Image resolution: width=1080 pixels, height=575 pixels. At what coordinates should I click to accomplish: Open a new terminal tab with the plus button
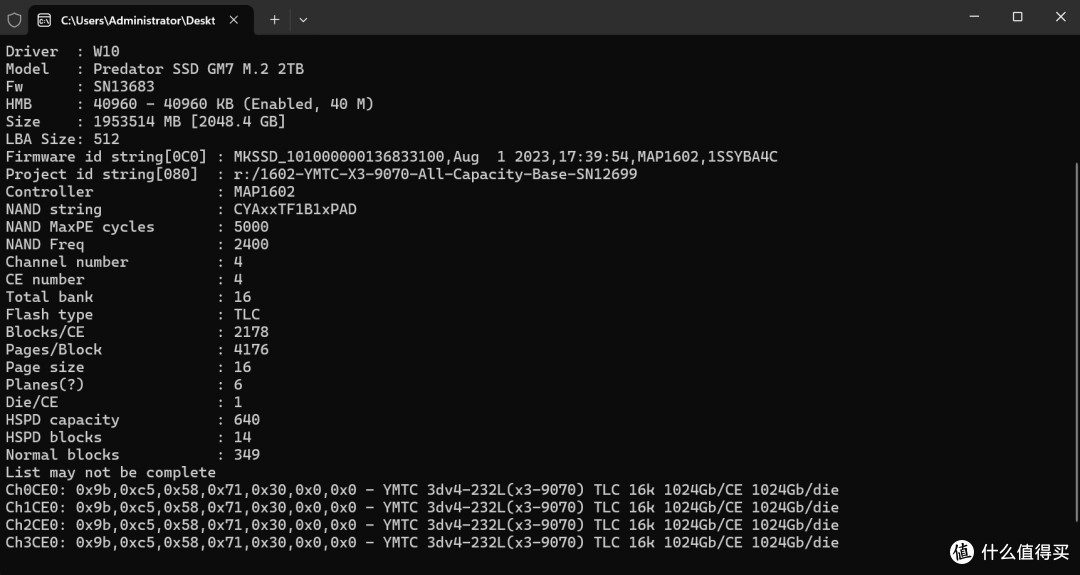point(274,20)
